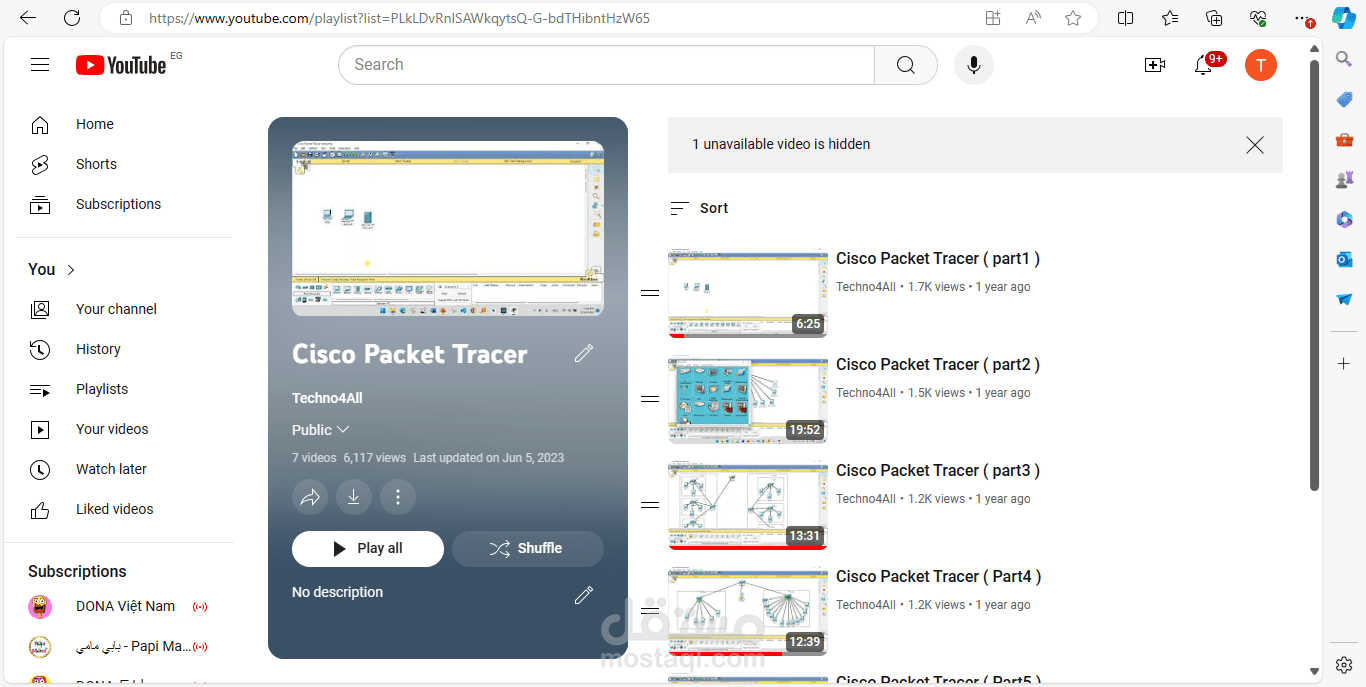Screen dimensions: 1366x687
Task: Click Play all button
Action: [x=368, y=549]
